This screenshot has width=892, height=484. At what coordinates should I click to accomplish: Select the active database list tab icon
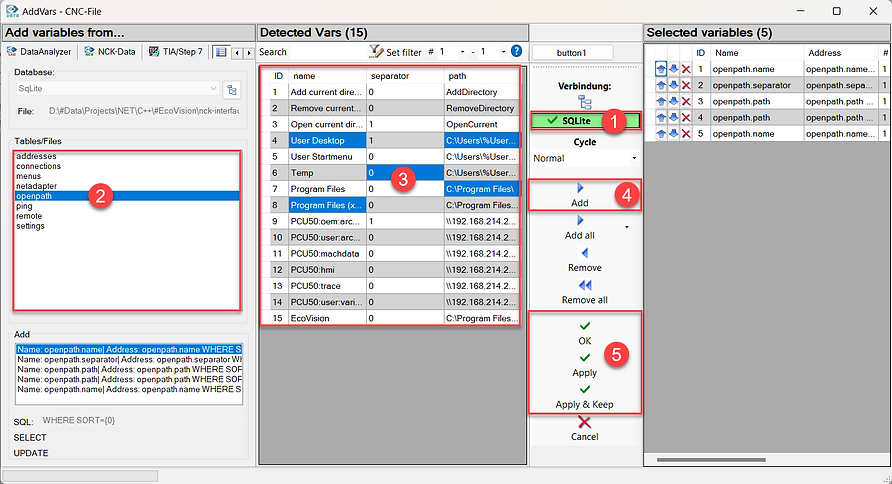click(x=221, y=52)
